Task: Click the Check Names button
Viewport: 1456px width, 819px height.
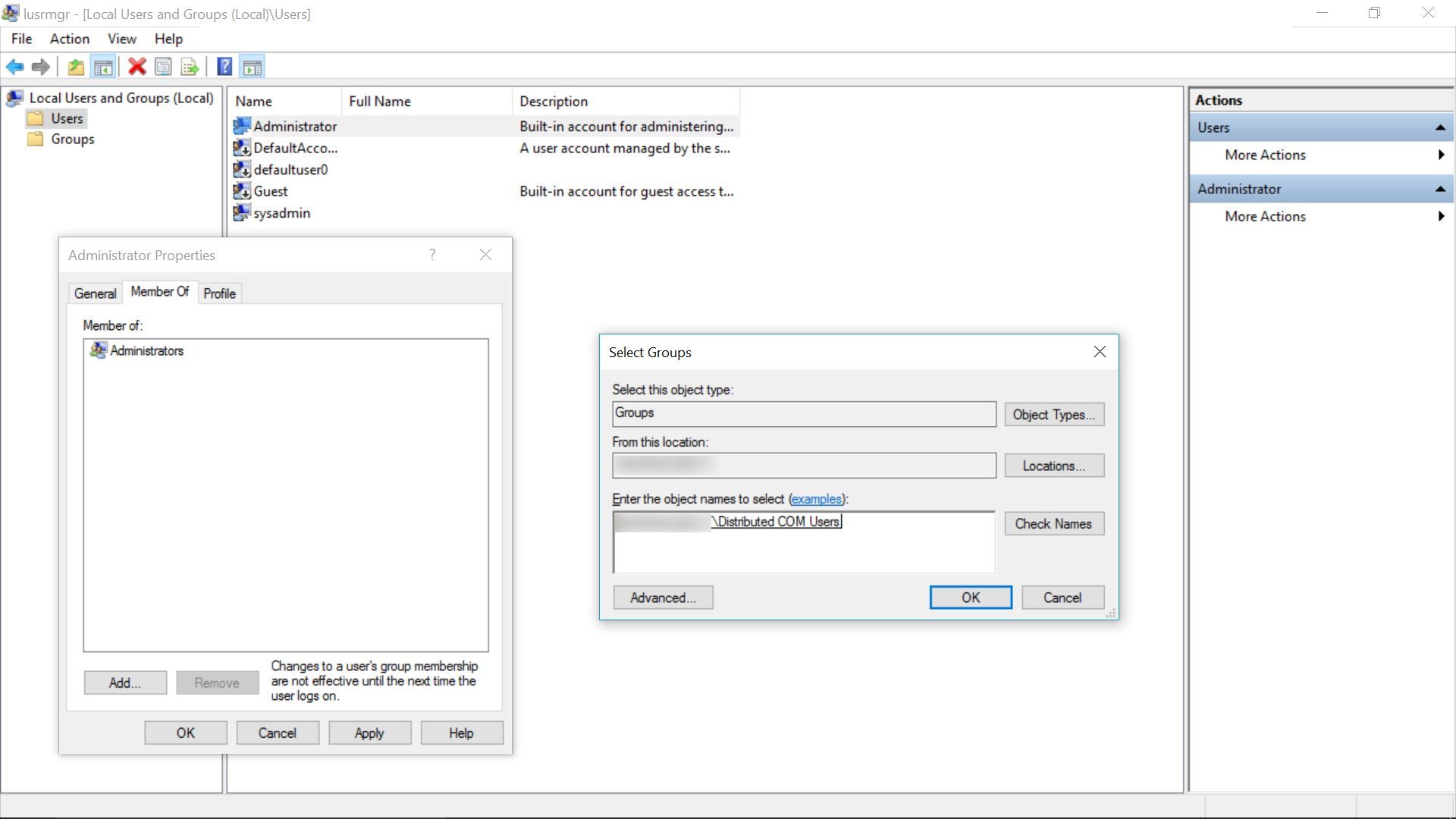Action: [x=1053, y=523]
